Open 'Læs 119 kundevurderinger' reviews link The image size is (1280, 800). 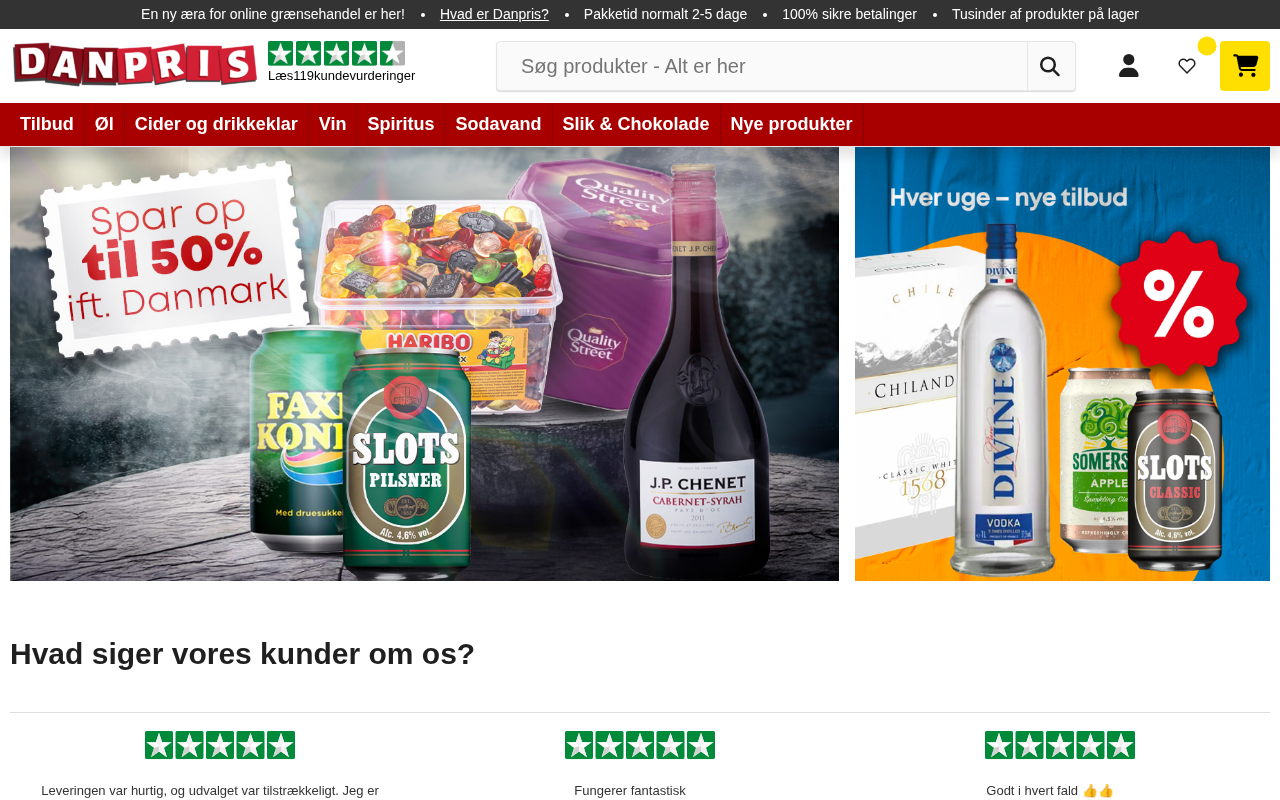pos(341,76)
